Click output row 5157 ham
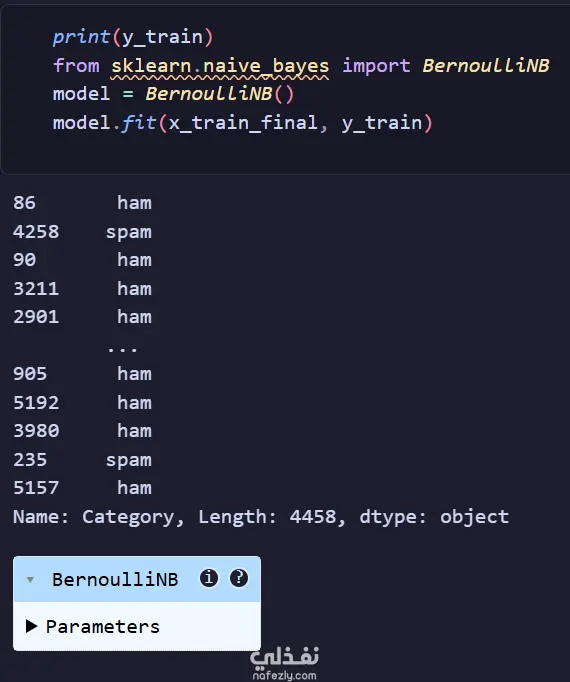This screenshot has width=570, height=682. (x=82, y=488)
